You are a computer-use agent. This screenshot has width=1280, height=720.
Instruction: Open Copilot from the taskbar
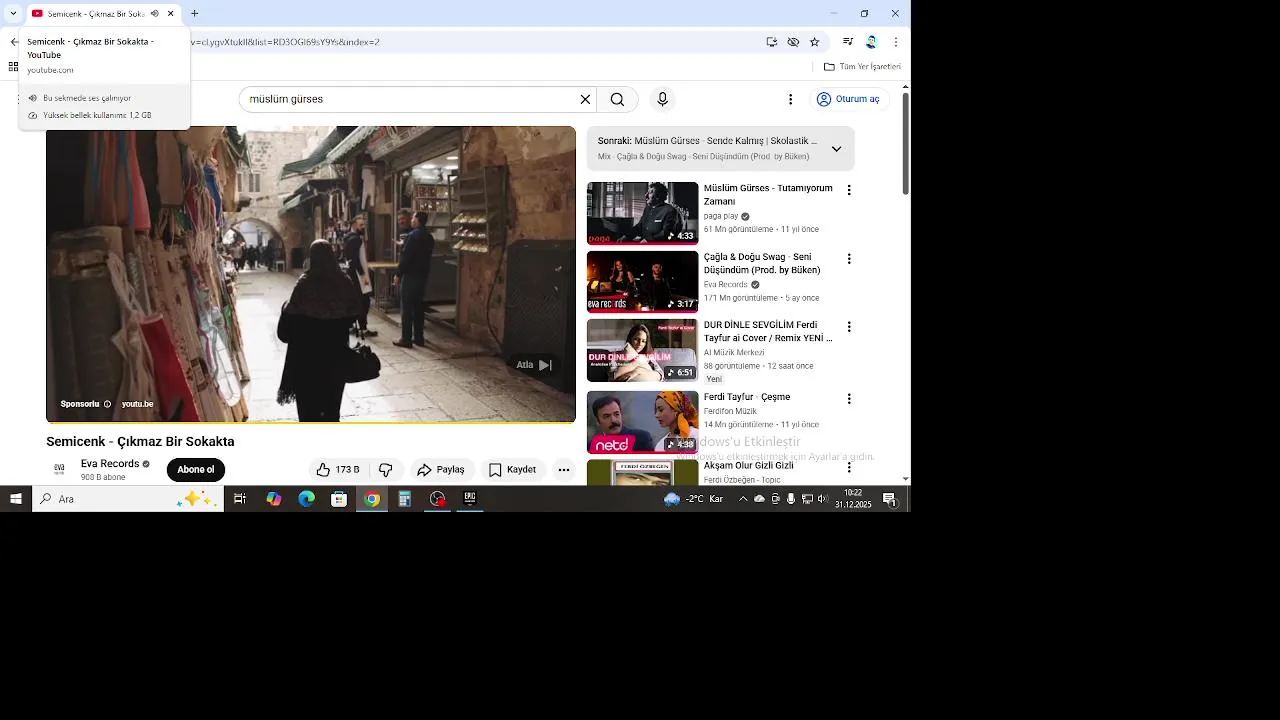(x=273, y=499)
